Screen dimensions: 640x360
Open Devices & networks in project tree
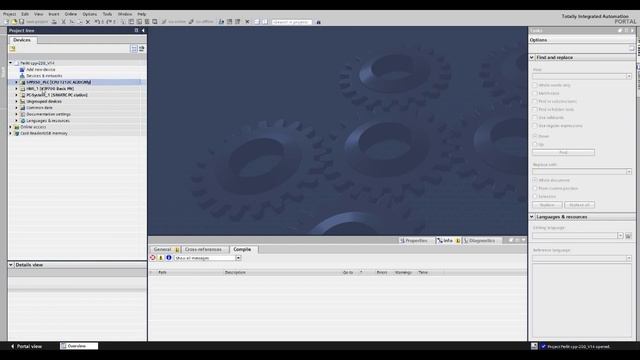(44, 76)
